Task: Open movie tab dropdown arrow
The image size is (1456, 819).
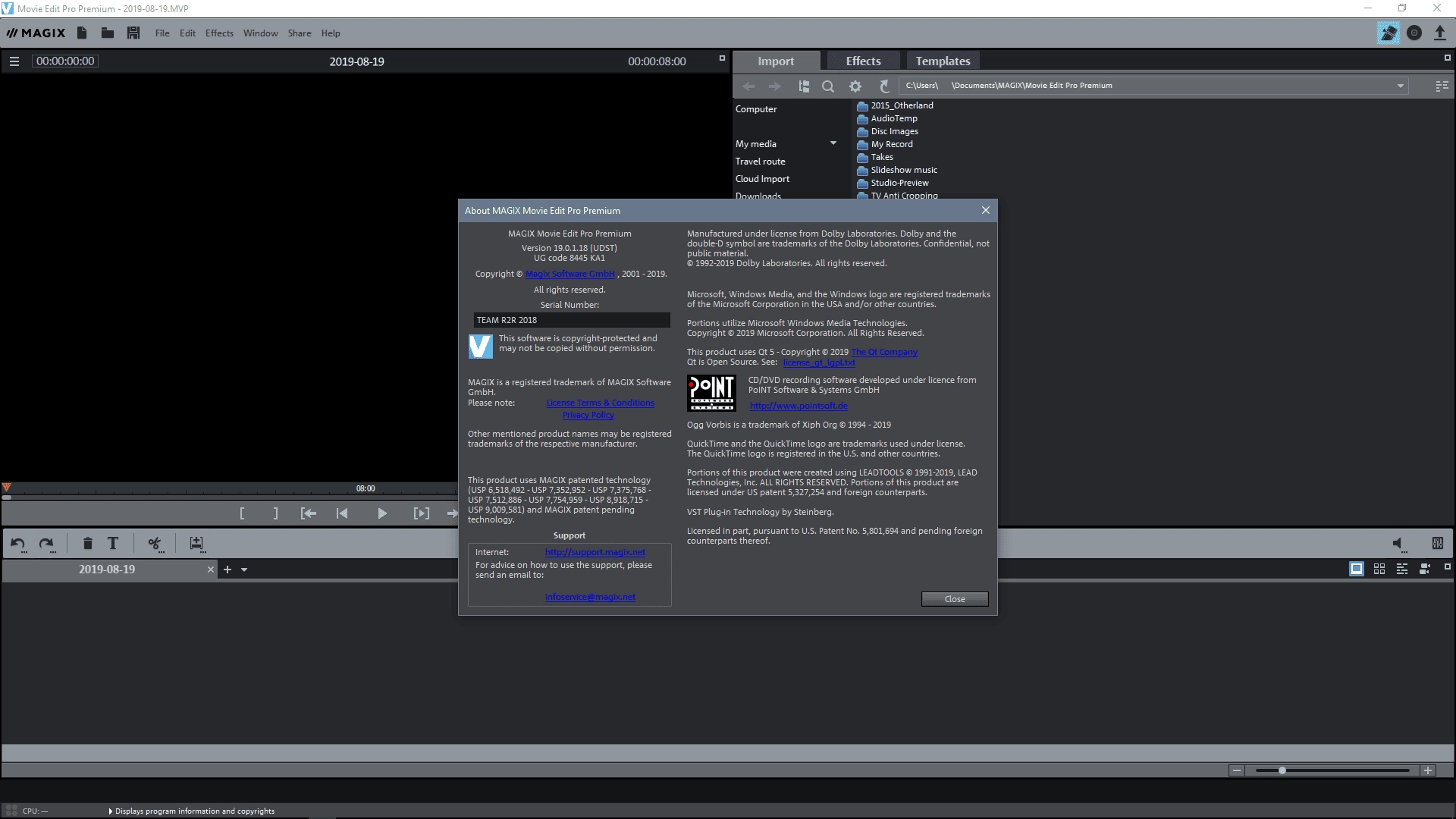Action: pos(244,570)
